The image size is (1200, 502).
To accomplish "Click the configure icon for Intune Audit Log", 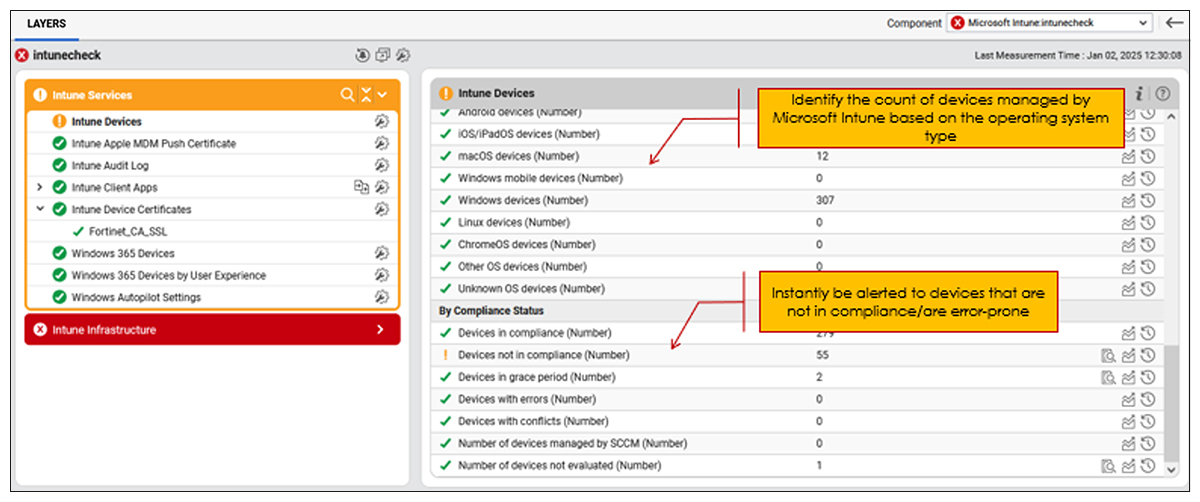I will pos(381,165).
